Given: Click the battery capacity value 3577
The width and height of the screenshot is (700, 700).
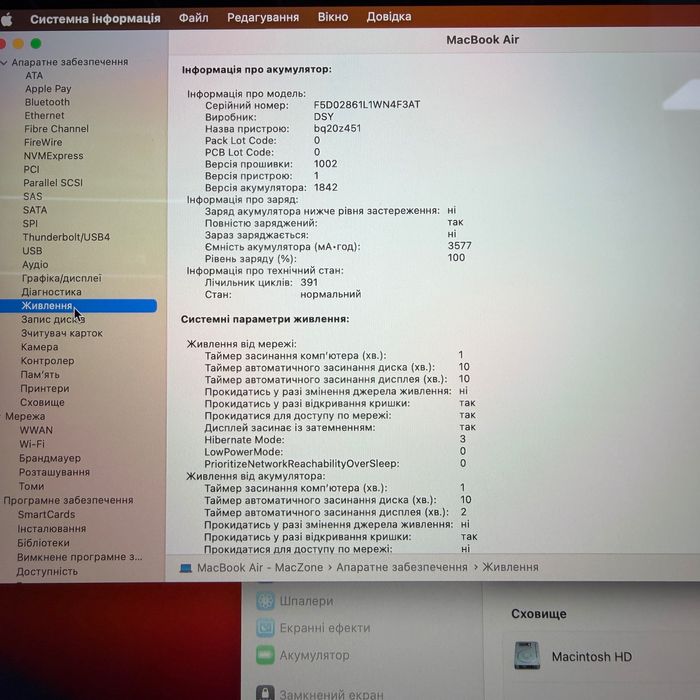Looking at the screenshot, I should click(460, 246).
